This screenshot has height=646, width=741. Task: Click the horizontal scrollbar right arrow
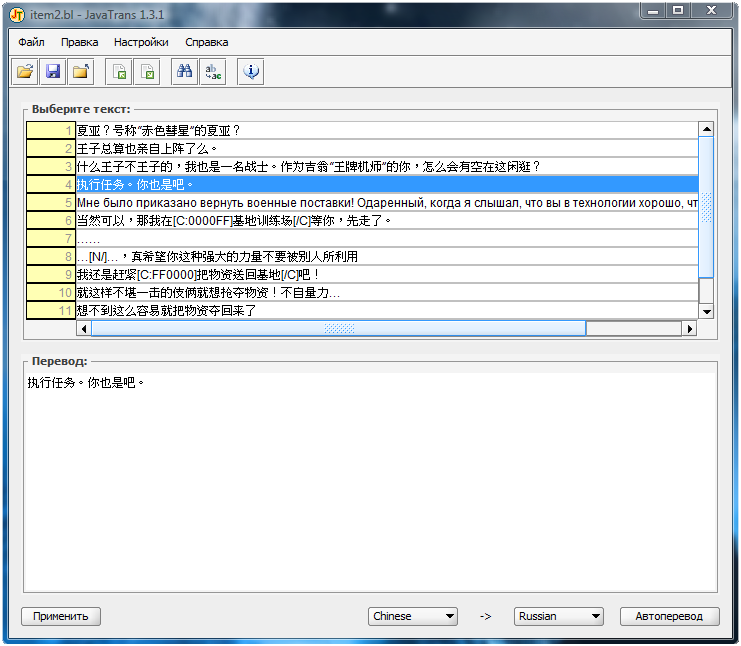[688, 328]
